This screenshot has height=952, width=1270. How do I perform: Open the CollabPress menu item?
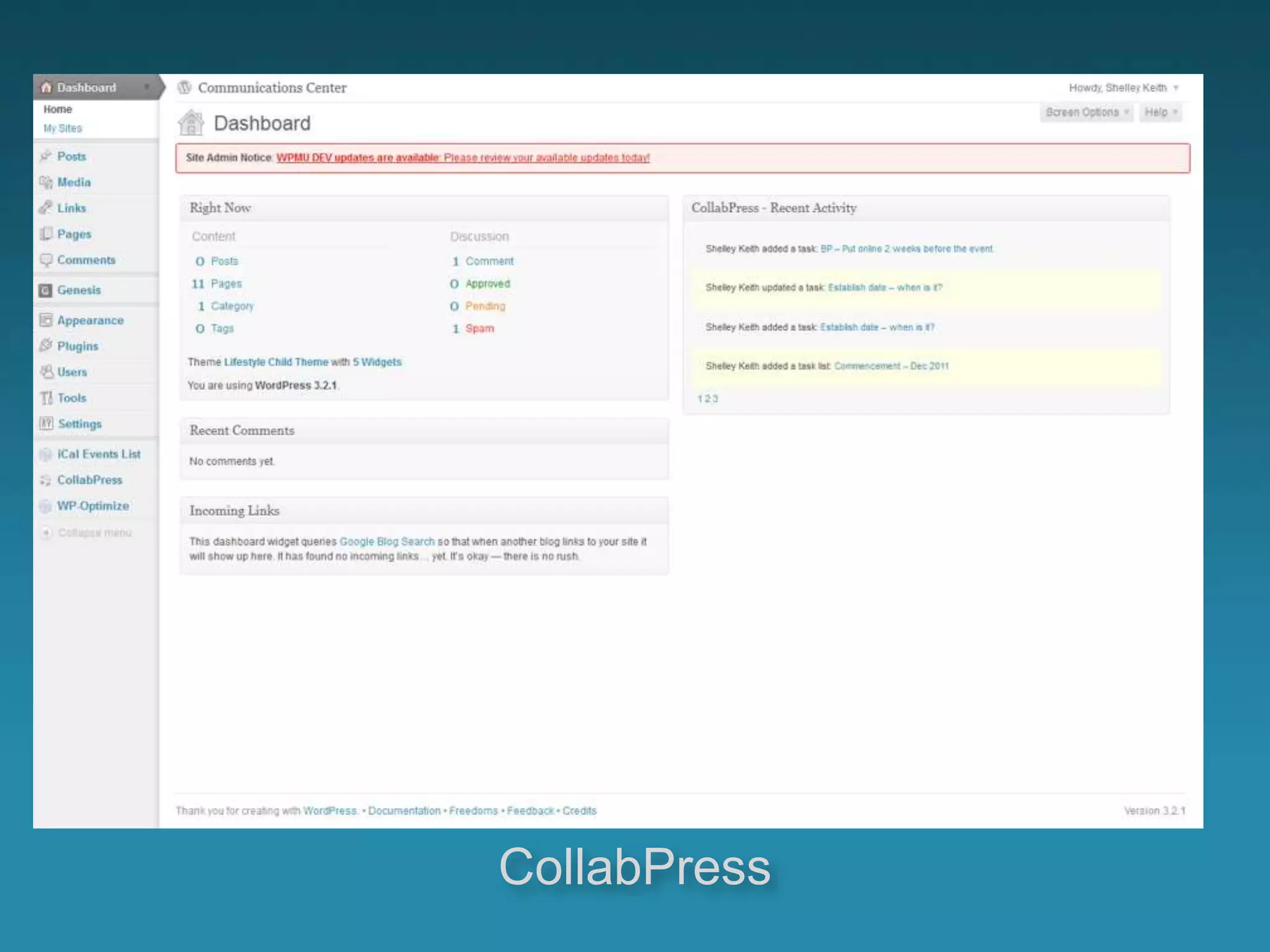point(90,480)
